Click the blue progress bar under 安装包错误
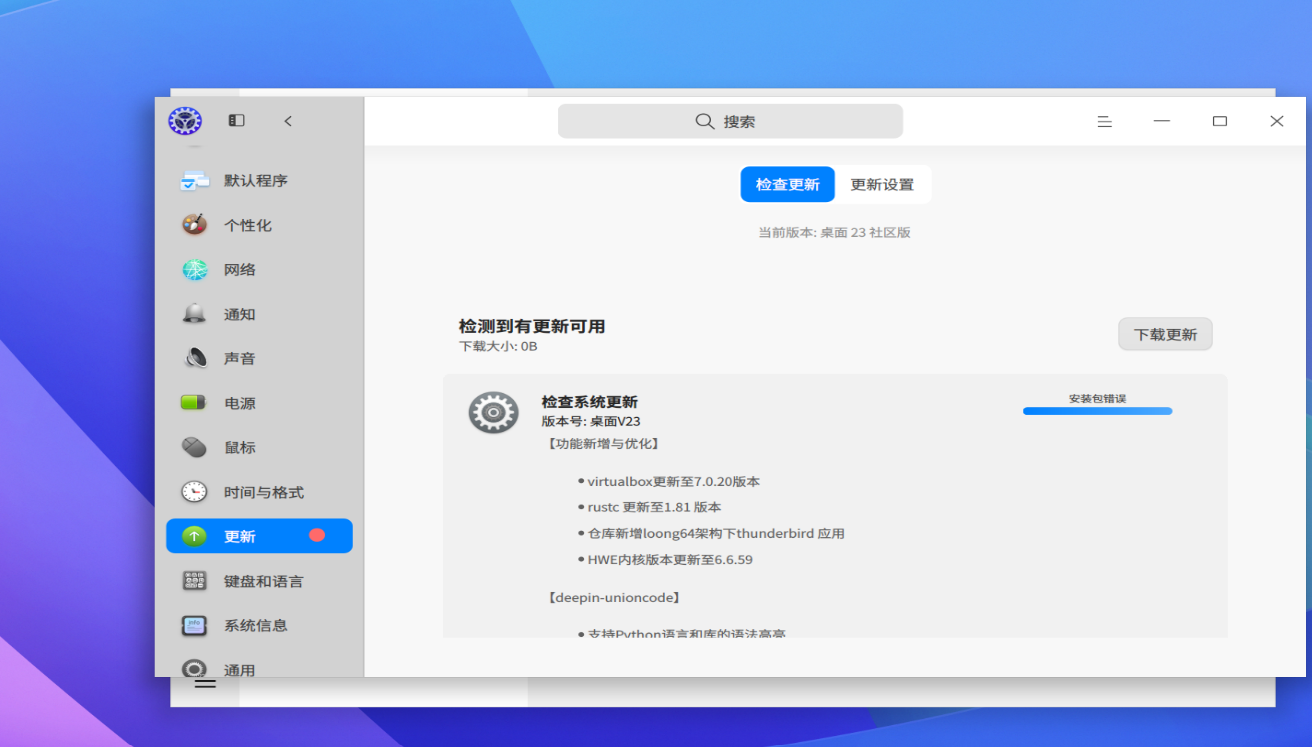The image size is (1312, 747). [1097, 411]
